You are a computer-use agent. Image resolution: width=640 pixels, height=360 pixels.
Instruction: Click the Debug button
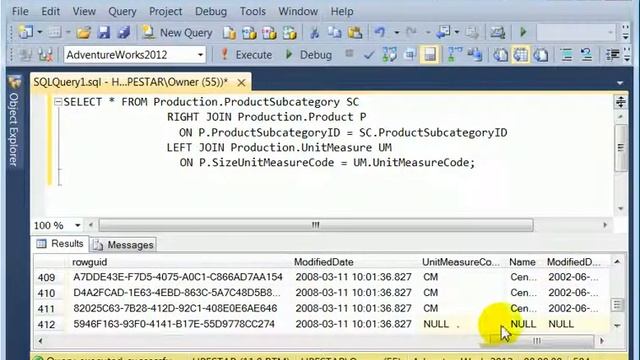click(x=309, y=55)
